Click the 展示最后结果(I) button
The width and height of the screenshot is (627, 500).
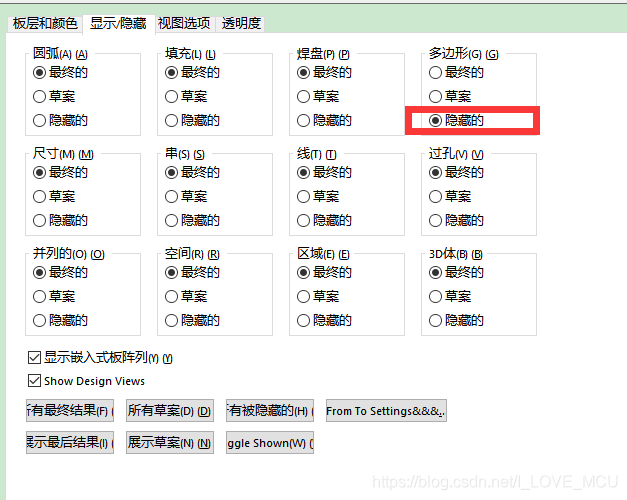click(70, 442)
